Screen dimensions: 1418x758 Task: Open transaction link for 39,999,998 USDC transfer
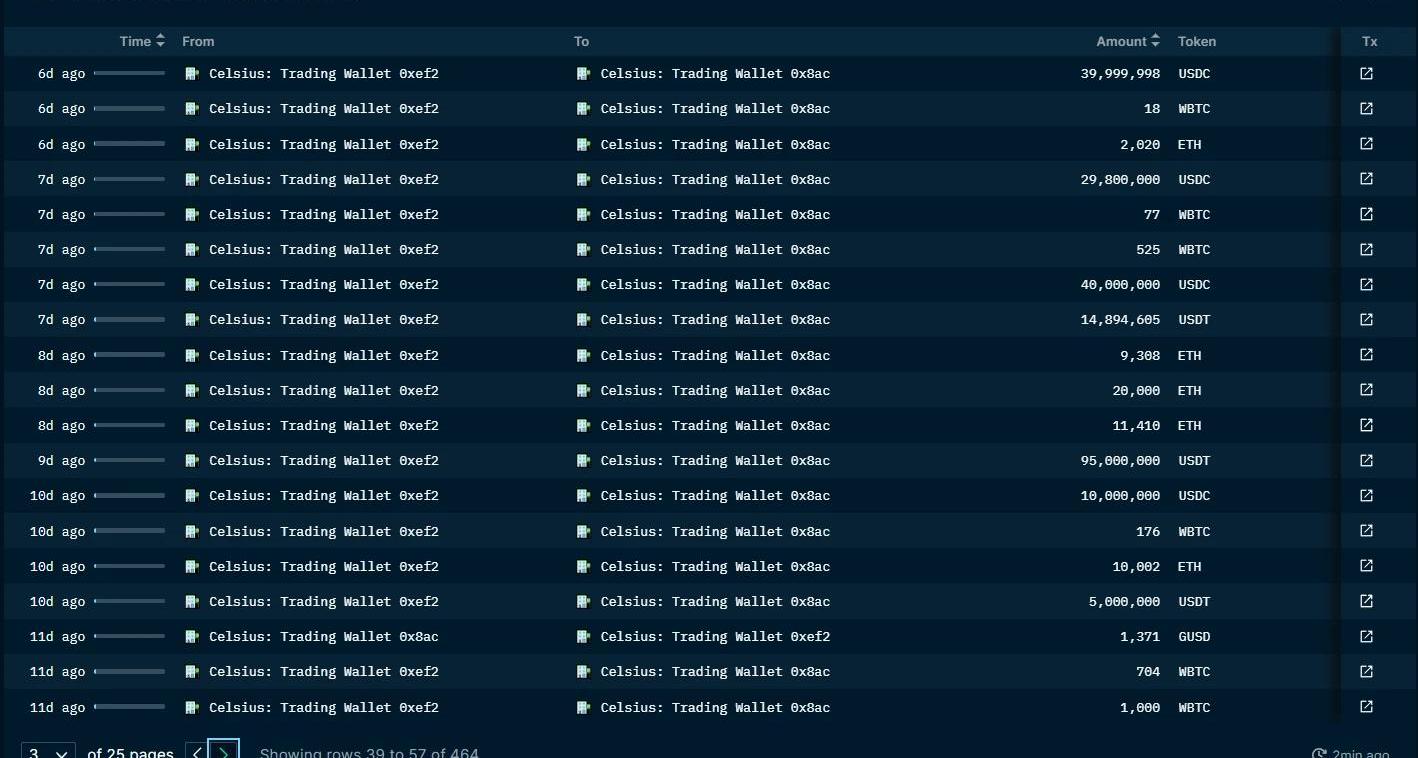1366,73
